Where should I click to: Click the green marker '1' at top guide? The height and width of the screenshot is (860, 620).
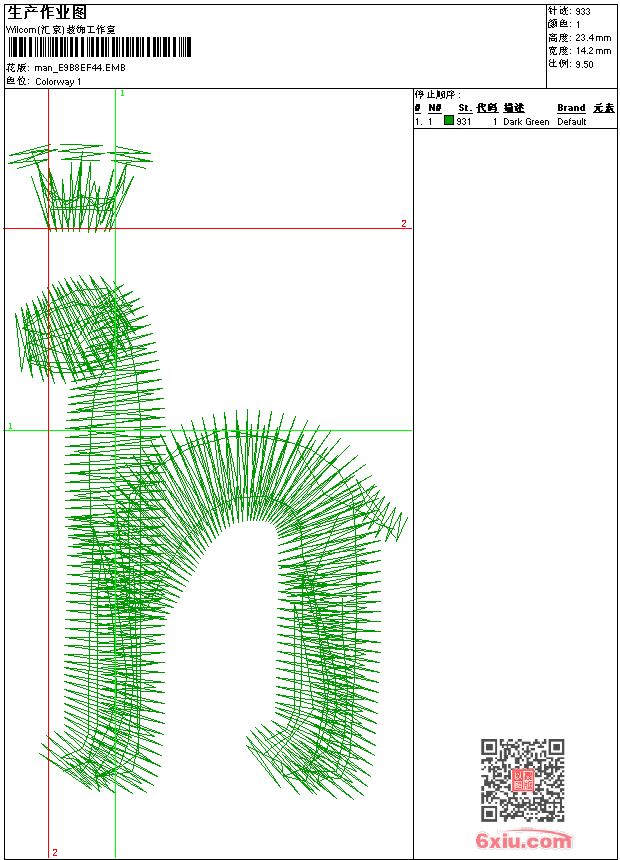(x=122, y=93)
